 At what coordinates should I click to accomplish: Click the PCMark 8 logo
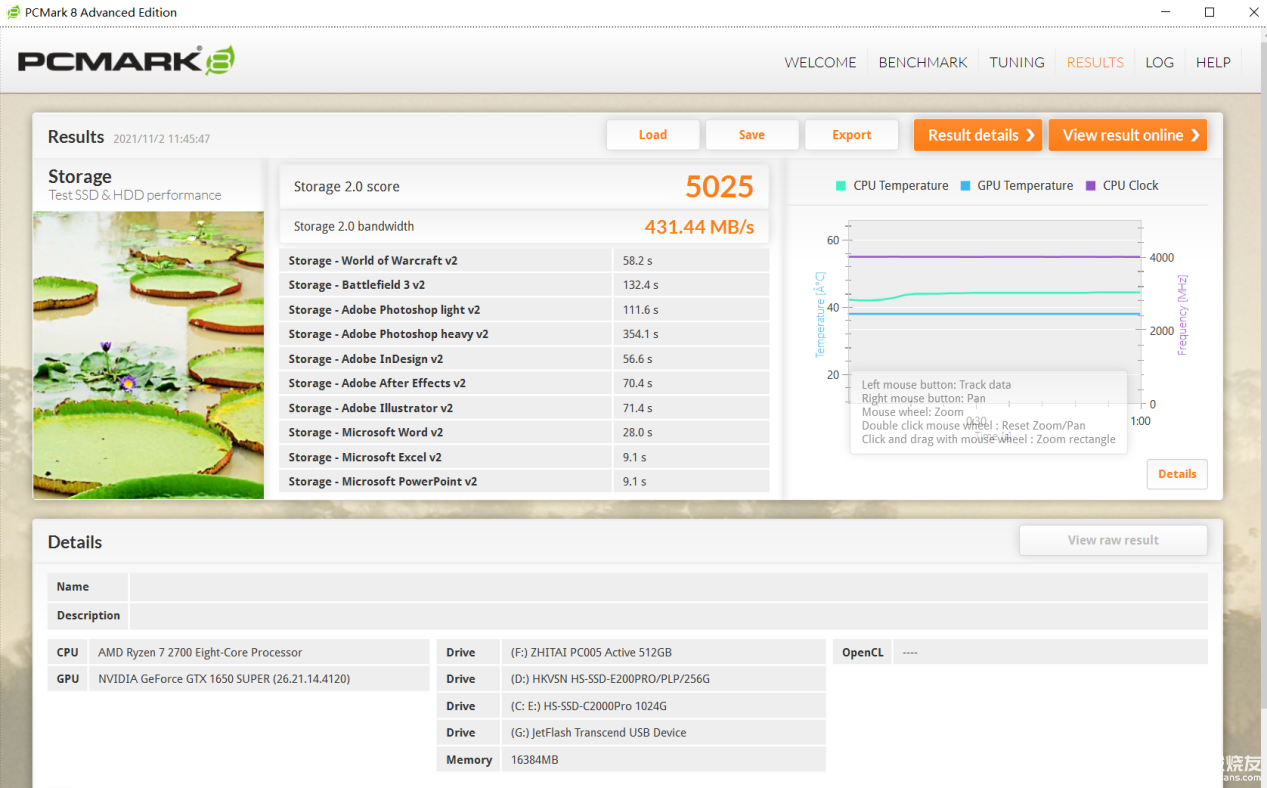click(x=126, y=60)
